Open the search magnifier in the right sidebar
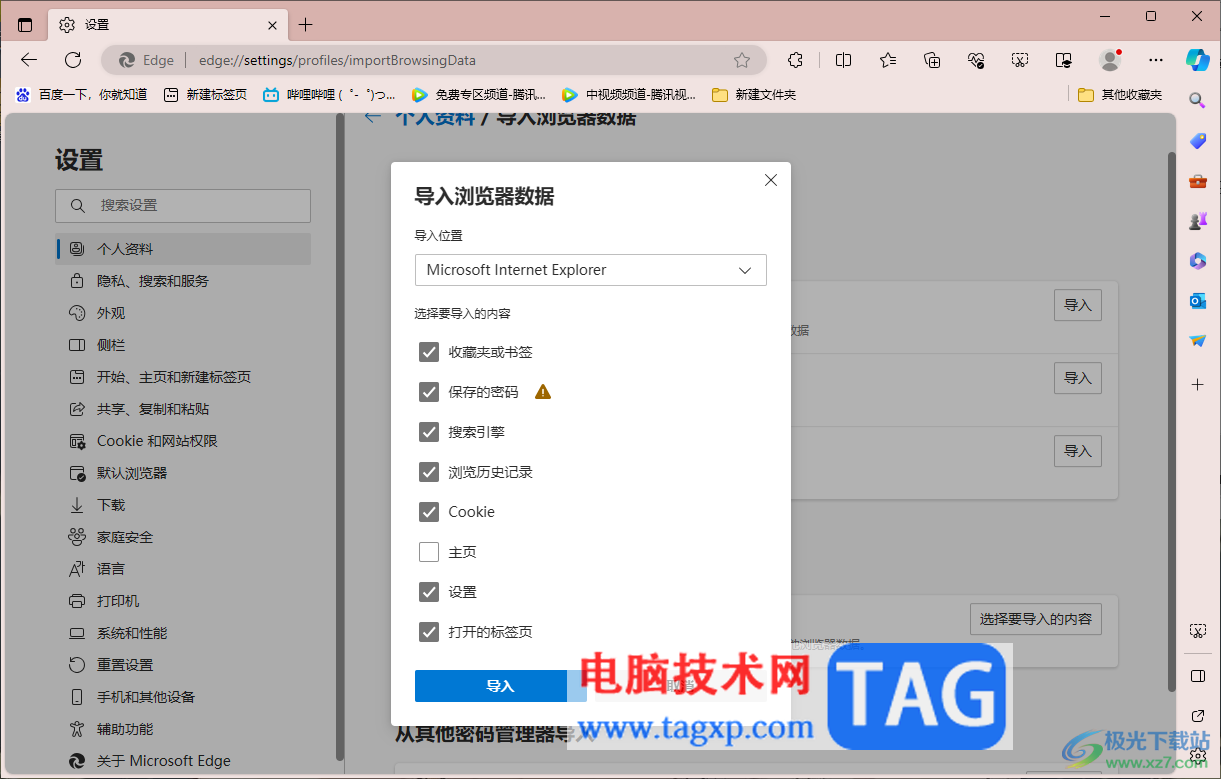This screenshot has height=779, width=1221. pyautogui.click(x=1197, y=100)
